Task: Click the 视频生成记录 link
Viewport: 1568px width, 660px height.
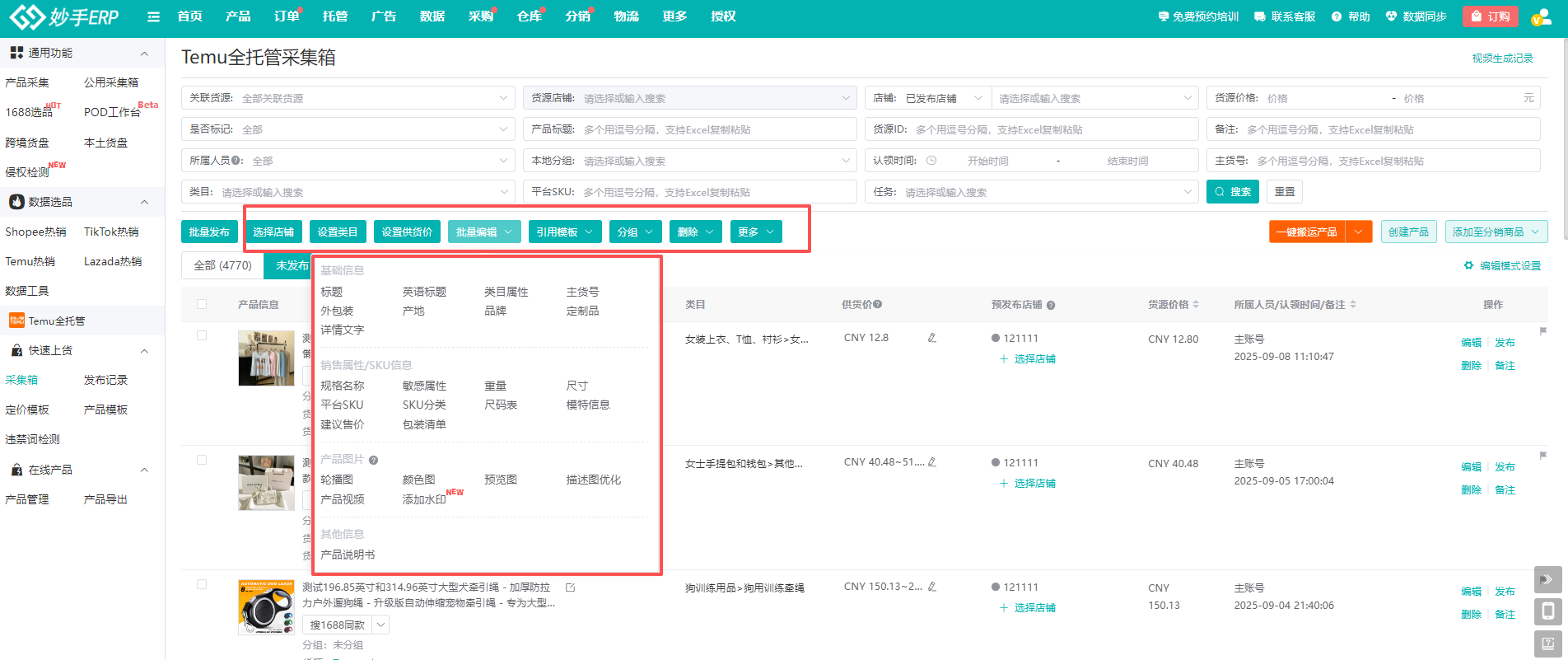Action: coord(1502,59)
